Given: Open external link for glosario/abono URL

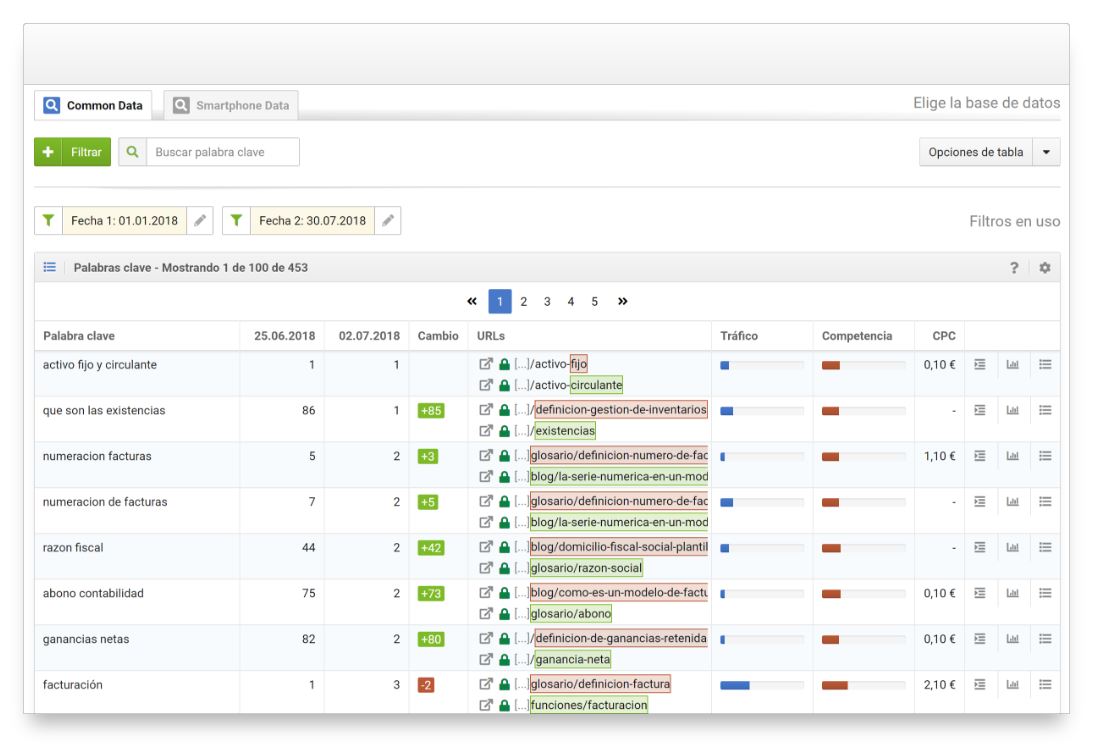Looking at the screenshot, I should (486, 614).
